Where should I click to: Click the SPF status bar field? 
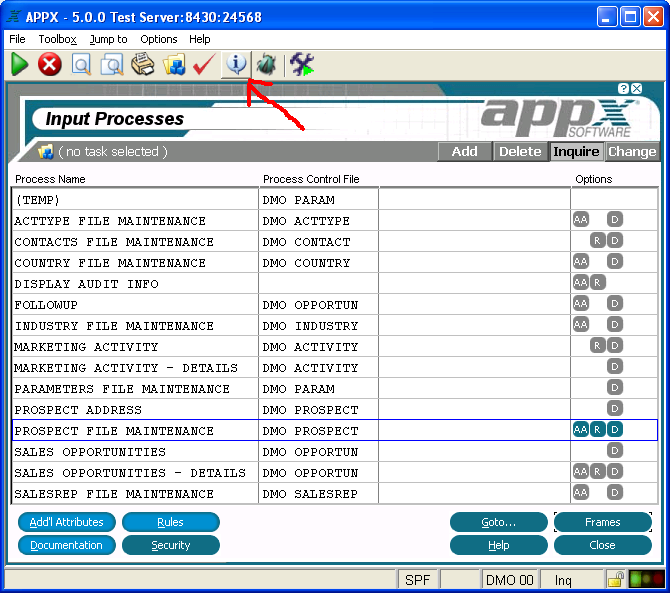pyautogui.click(x=417, y=580)
